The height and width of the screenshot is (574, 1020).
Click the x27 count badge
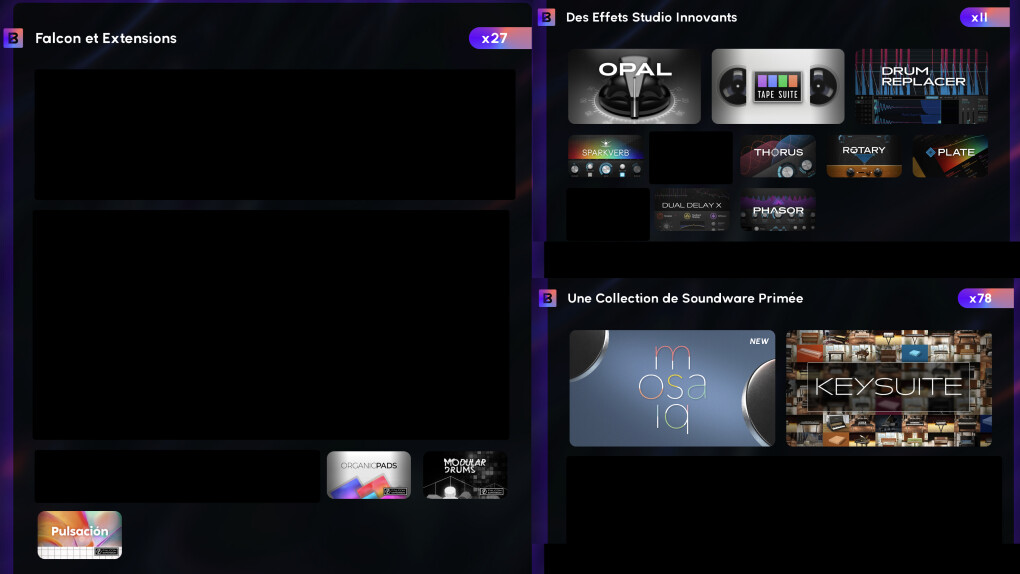point(500,38)
